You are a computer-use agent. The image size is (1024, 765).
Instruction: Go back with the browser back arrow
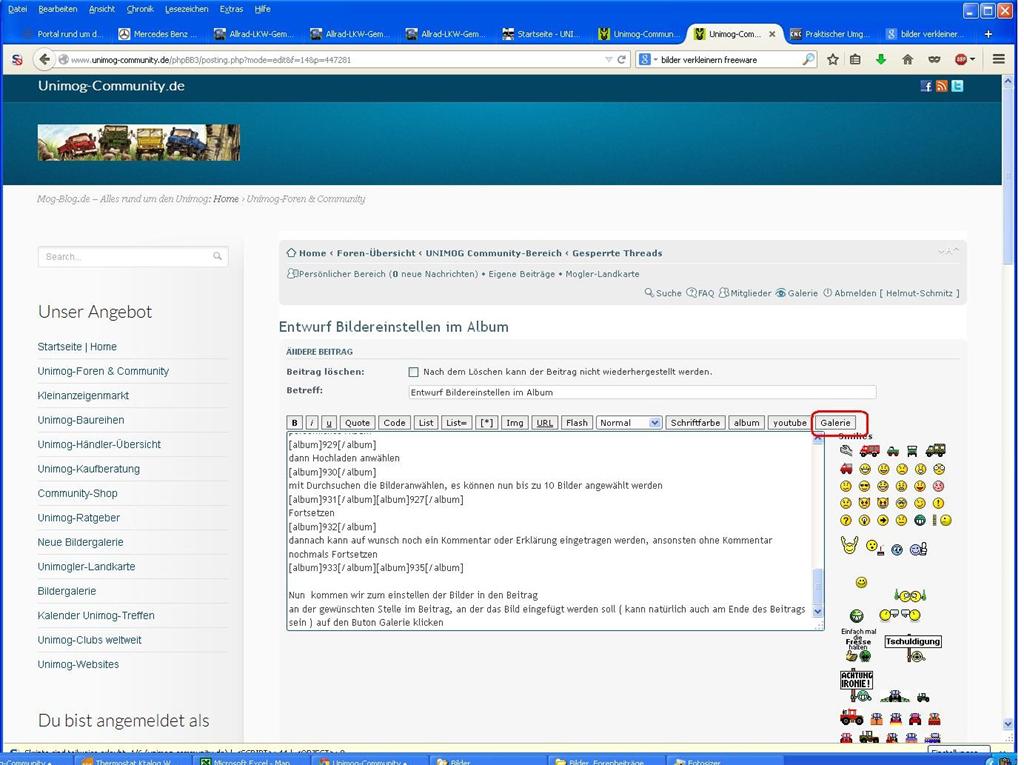(44, 60)
